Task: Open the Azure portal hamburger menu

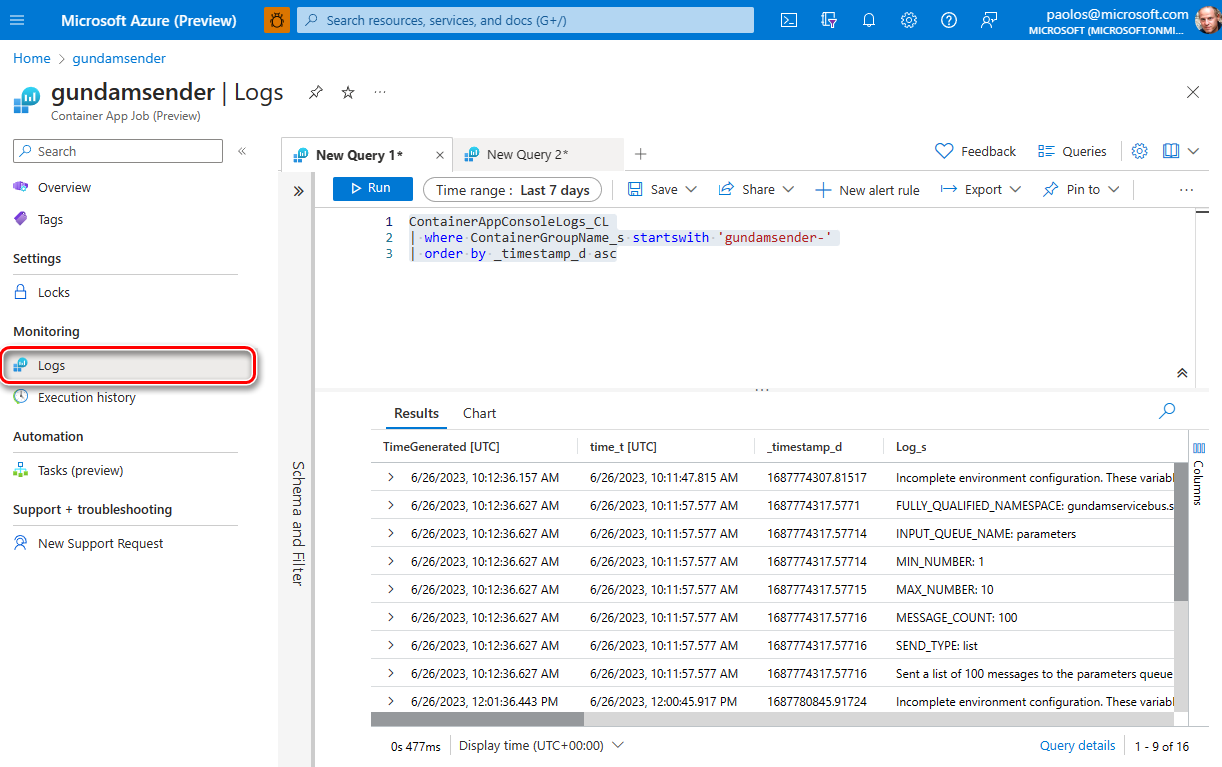Action: 17,20
